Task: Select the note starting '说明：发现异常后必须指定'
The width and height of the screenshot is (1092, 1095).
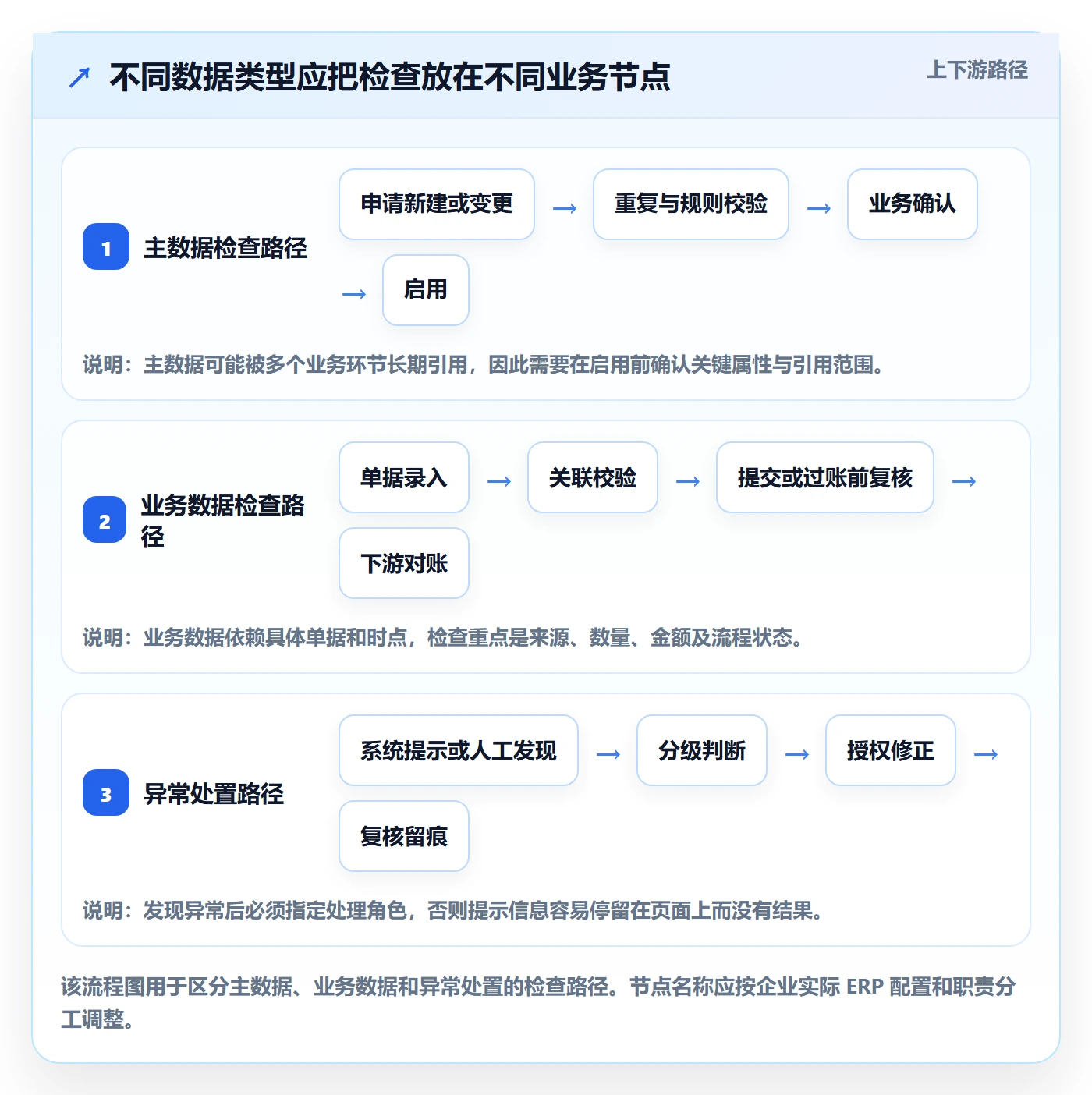Action: click(454, 910)
